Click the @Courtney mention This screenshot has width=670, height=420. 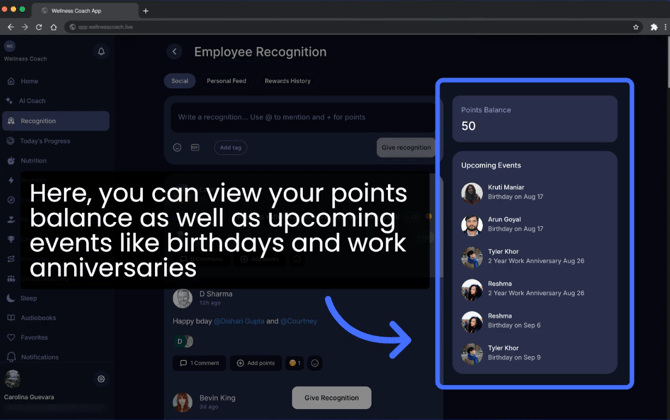299,321
